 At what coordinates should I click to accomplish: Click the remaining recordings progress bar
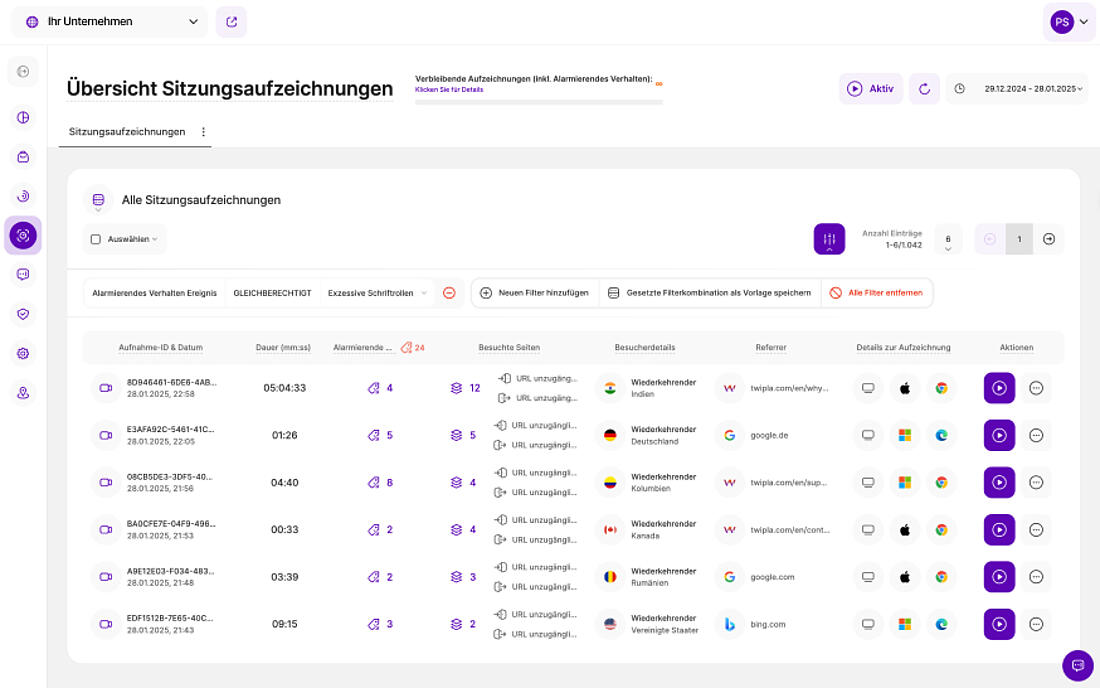(x=539, y=102)
